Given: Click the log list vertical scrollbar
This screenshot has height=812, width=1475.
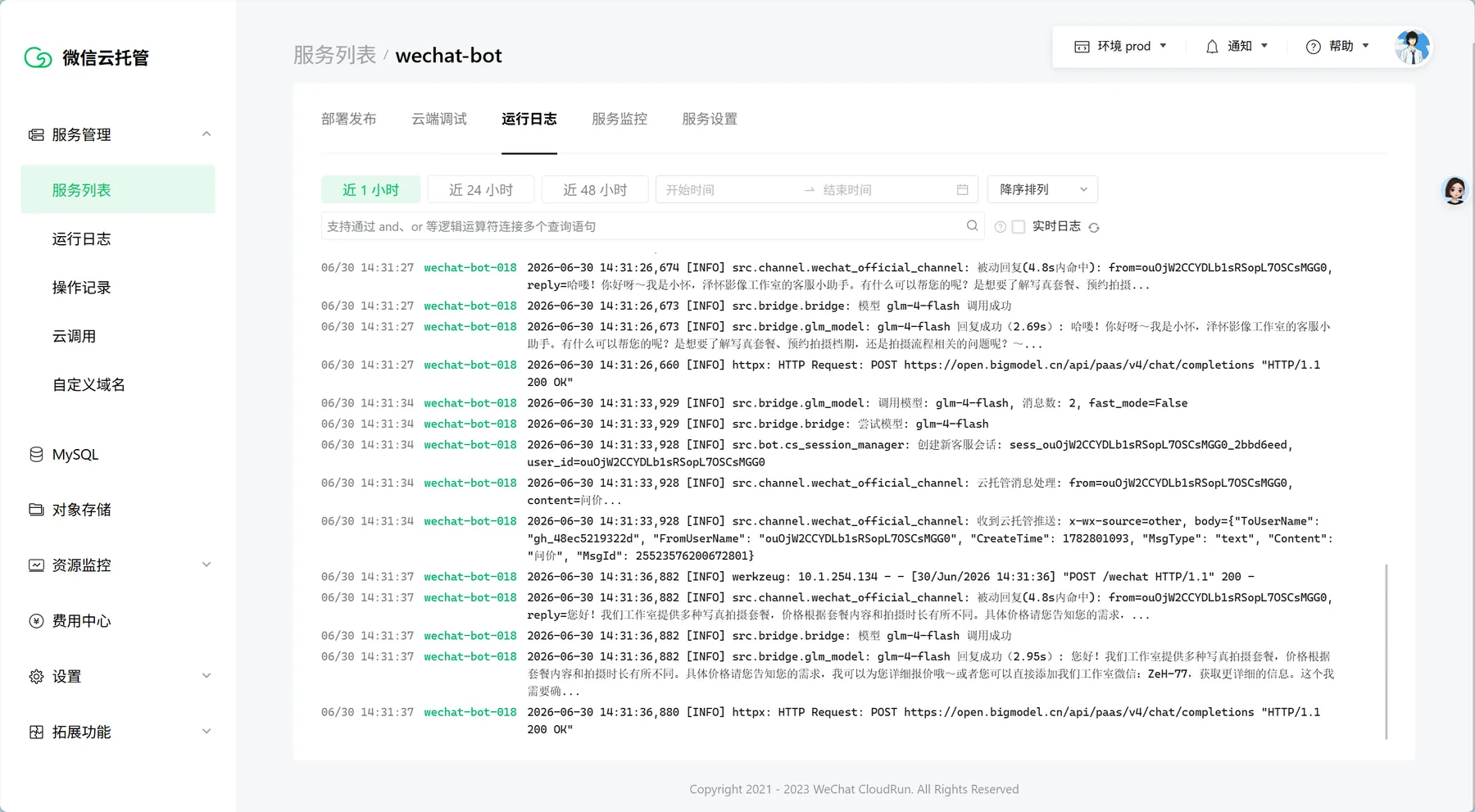Looking at the screenshot, I should click(1386, 651).
